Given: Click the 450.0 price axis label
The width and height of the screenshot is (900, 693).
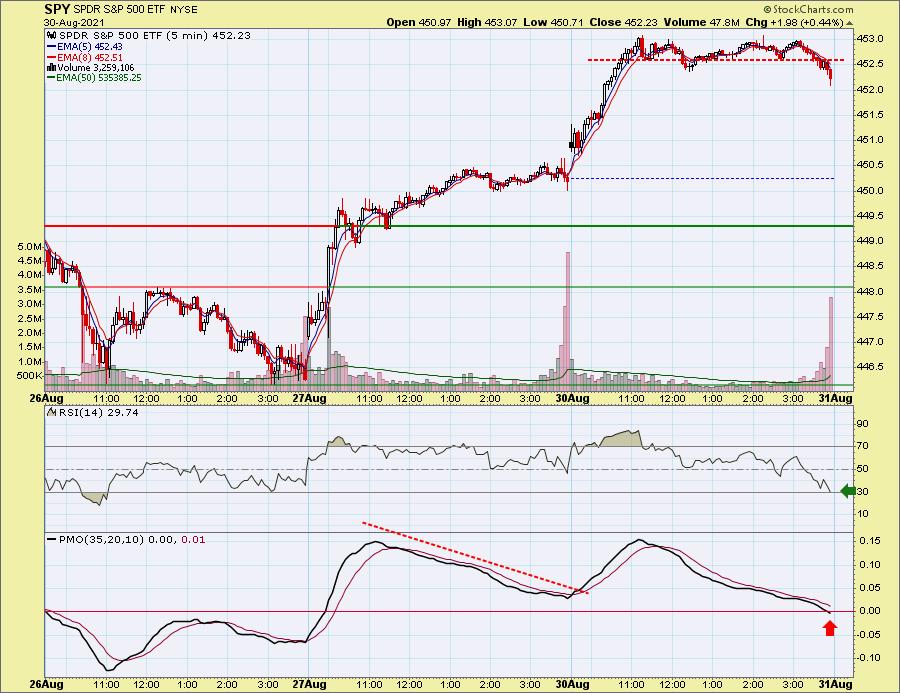Looking at the screenshot, I should click(x=870, y=191).
